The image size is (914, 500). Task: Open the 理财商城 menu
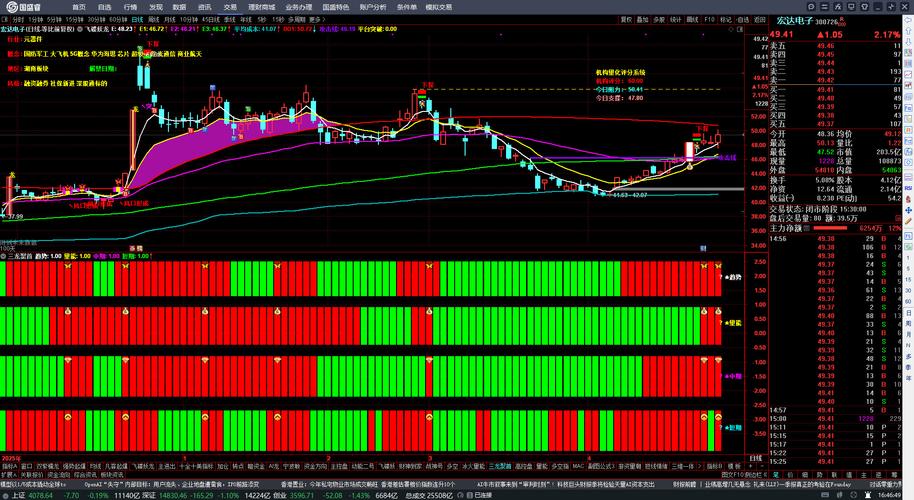(x=261, y=7)
